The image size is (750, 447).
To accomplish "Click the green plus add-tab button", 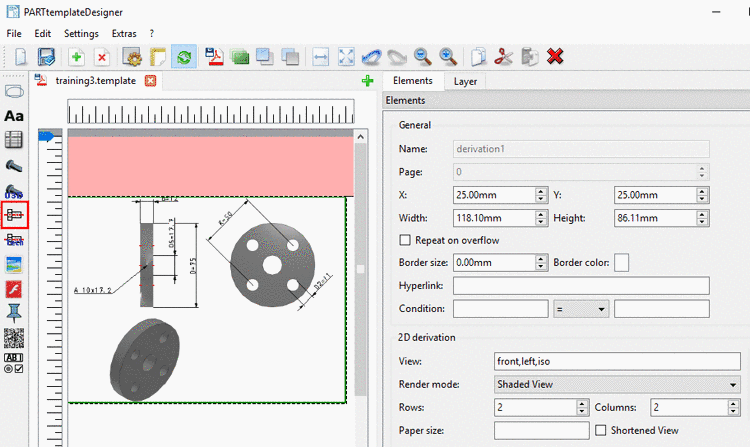I will [367, 81].
